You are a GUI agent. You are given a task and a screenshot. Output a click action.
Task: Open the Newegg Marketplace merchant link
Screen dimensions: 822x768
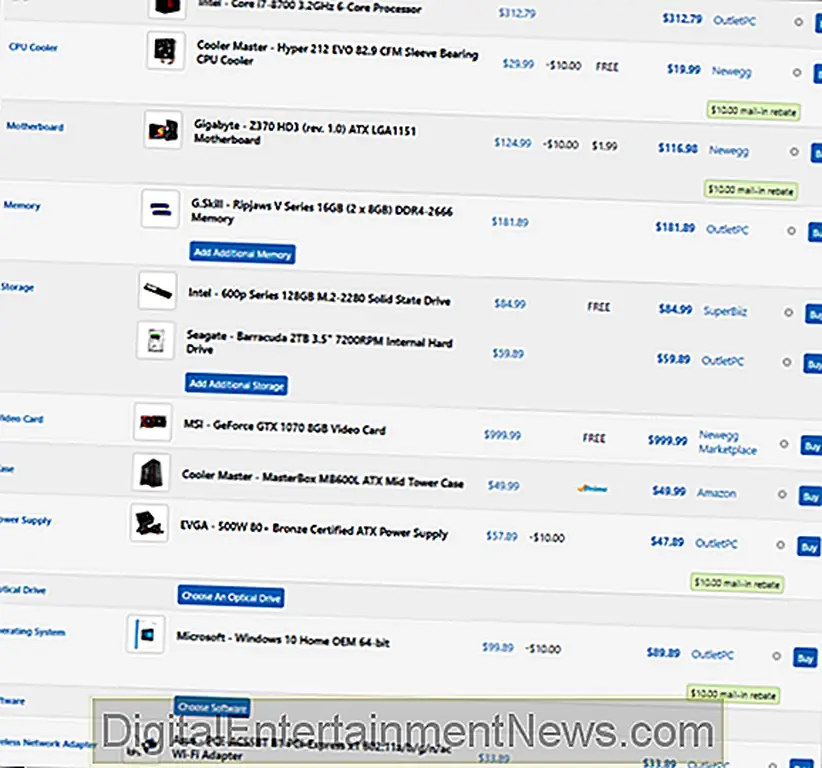pyautogui.click(x=728, y=443)
